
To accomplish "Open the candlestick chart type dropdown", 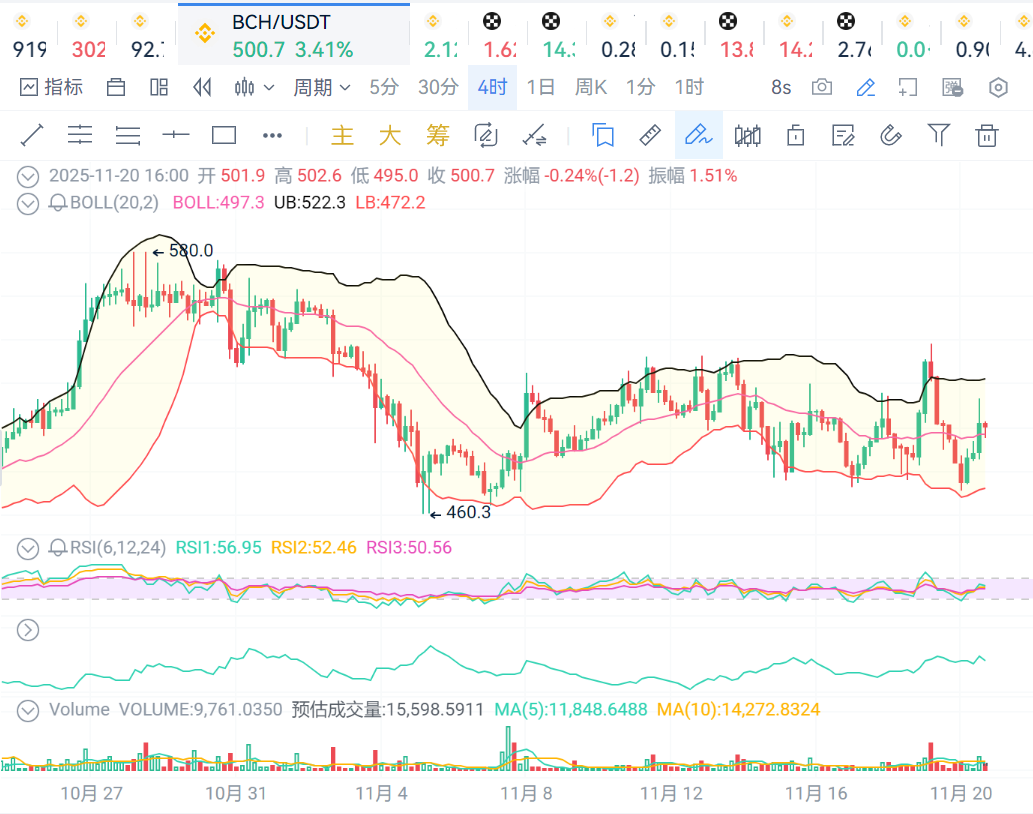I will [254, 88].
